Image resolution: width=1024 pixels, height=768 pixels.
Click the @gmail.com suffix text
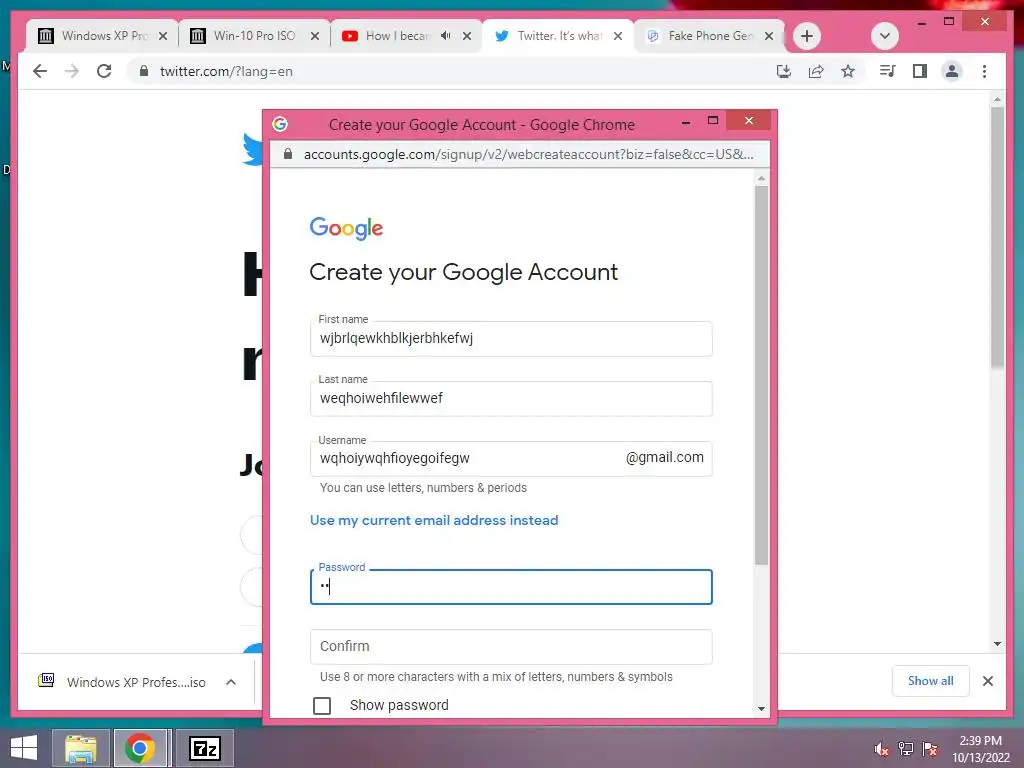click(x=664, y=458)
